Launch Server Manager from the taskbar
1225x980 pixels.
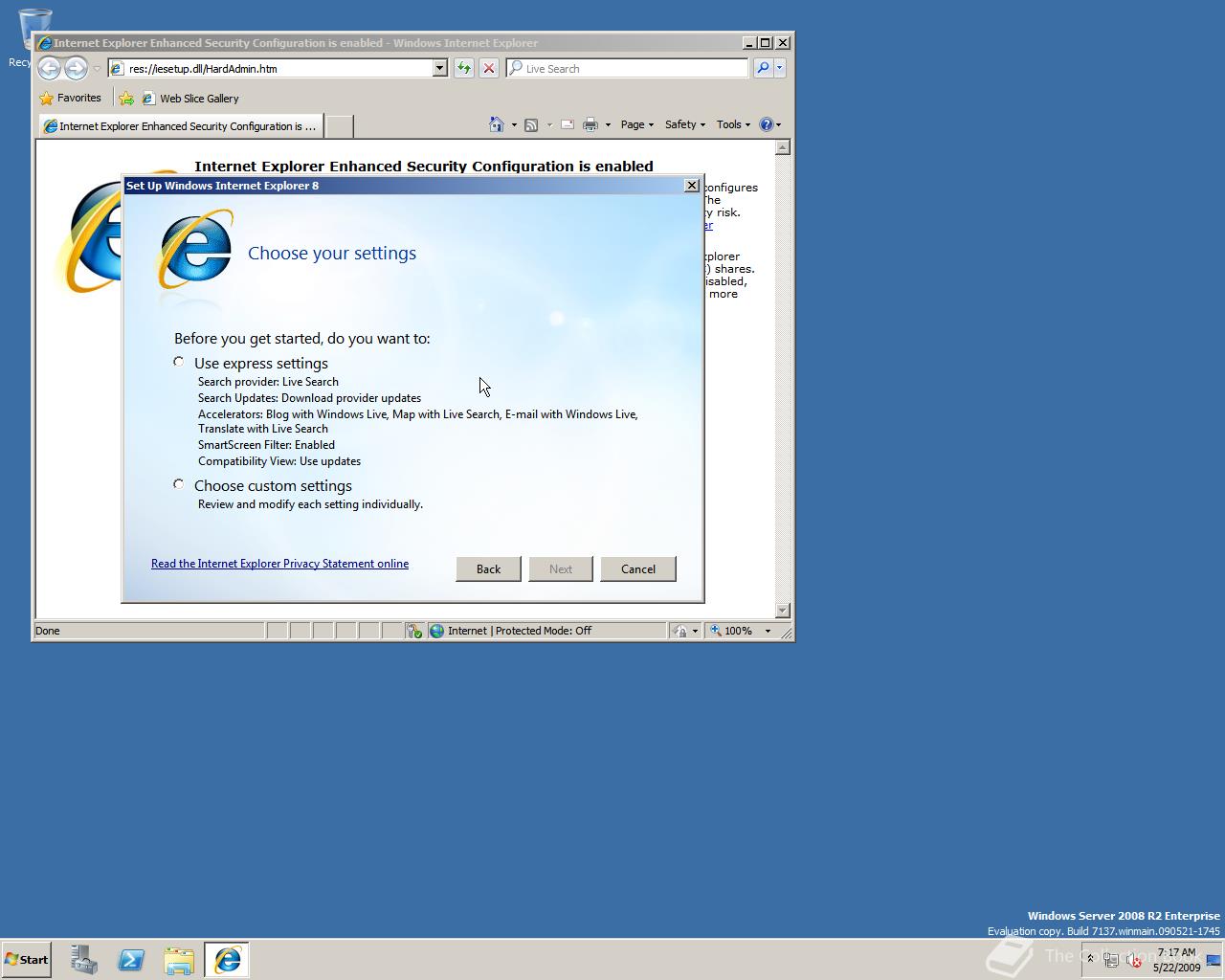[x=83, y=960]
